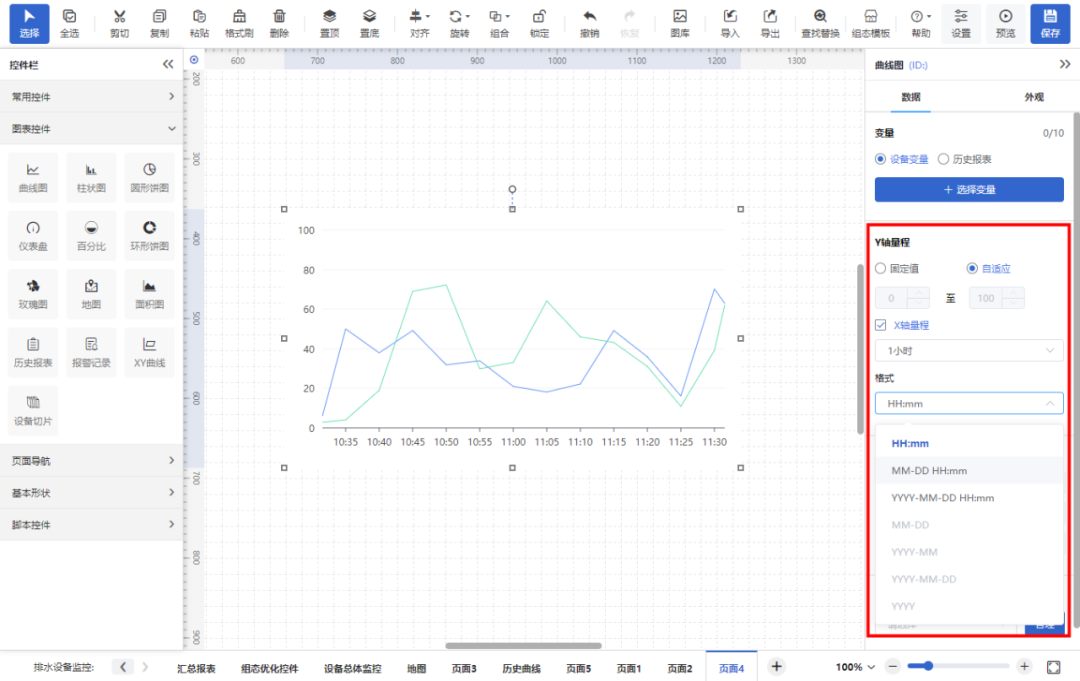Viewport: 1080px width, 681px height.
Task: Toggle the X轴量程 checkbox
Action: tap(880, 325)
